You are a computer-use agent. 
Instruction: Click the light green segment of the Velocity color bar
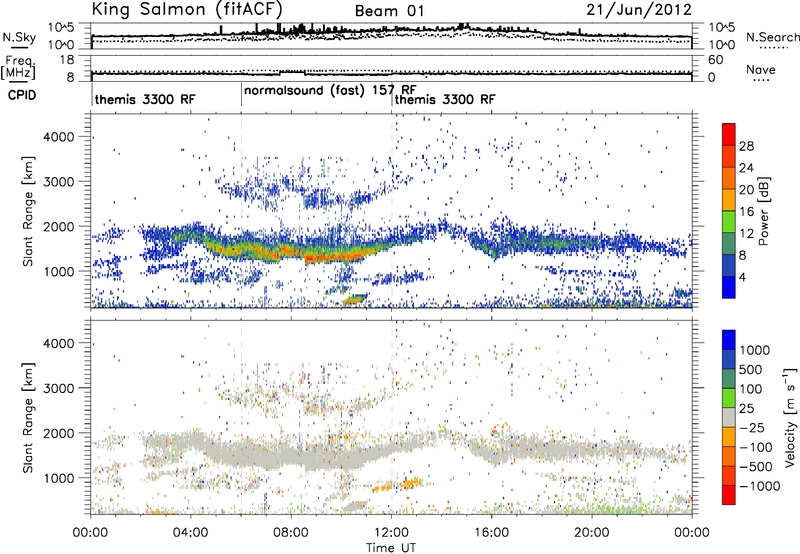tap(729, 398)
